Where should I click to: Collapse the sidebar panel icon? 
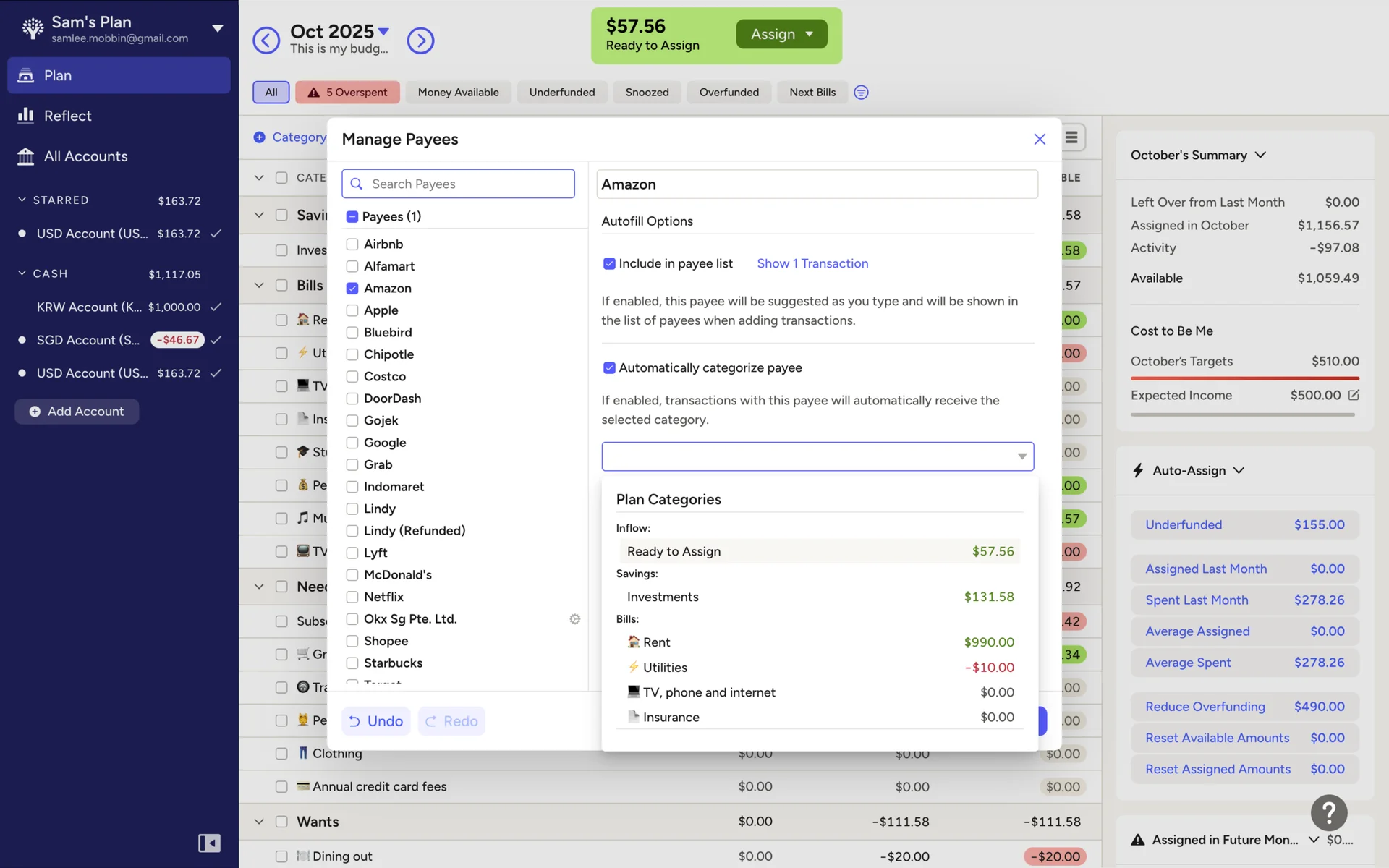coord(209,843)
